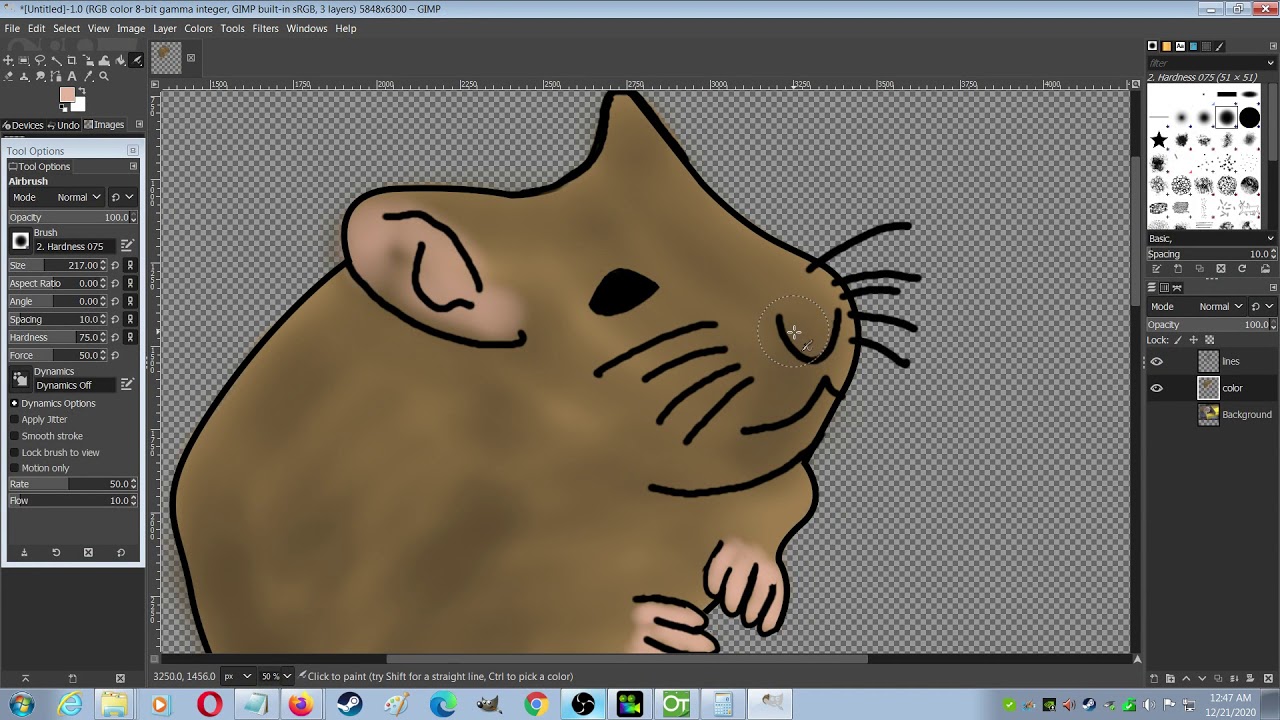Screen dimensions: 1280x720
Task: Select the Unified Transform tool
Action: pyautogui.click(x=88, y=60)
